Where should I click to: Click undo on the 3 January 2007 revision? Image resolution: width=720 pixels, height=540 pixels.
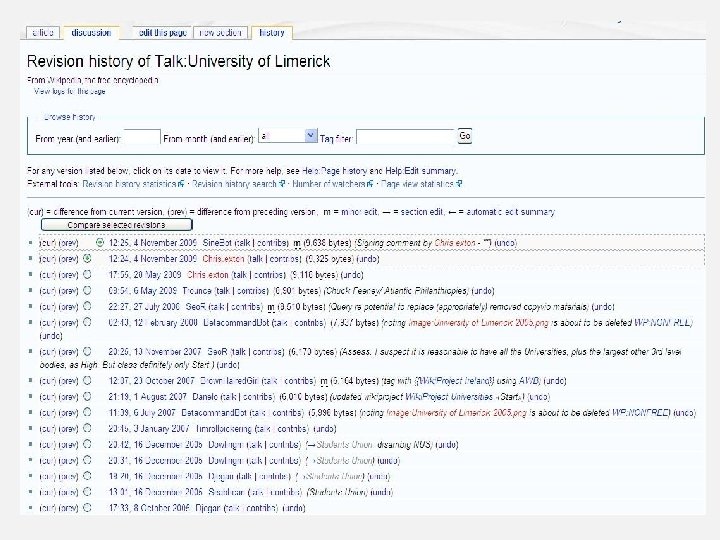coord(326,429)
